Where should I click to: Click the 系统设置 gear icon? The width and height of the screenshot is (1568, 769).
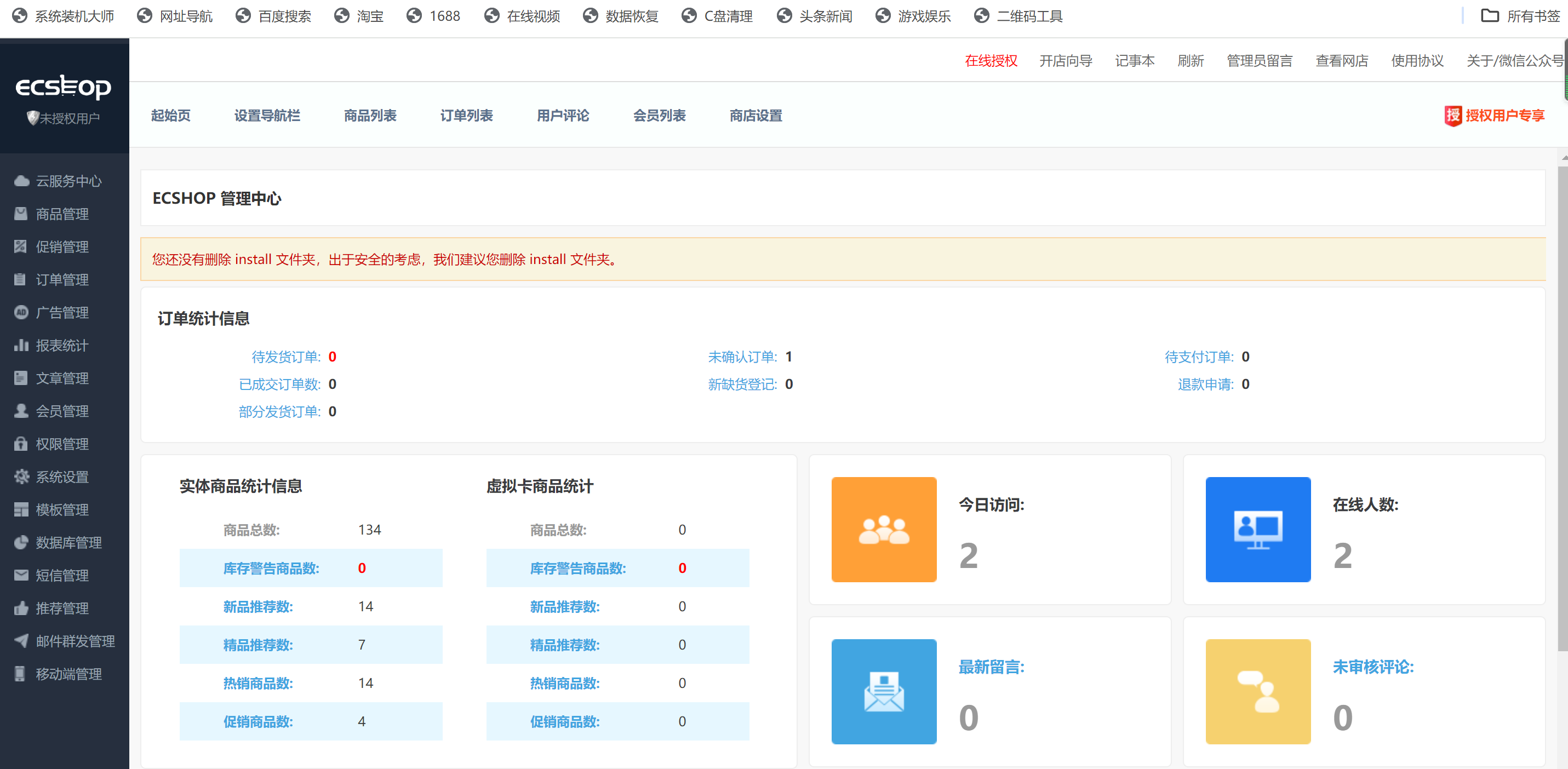pos(21,477)
